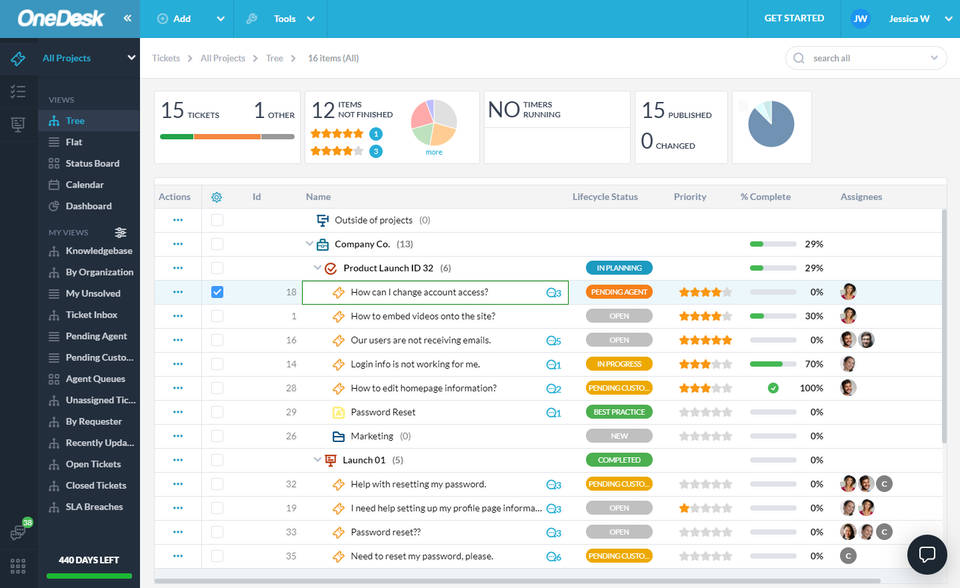Open the messenger icon with 38 badge

18,533
